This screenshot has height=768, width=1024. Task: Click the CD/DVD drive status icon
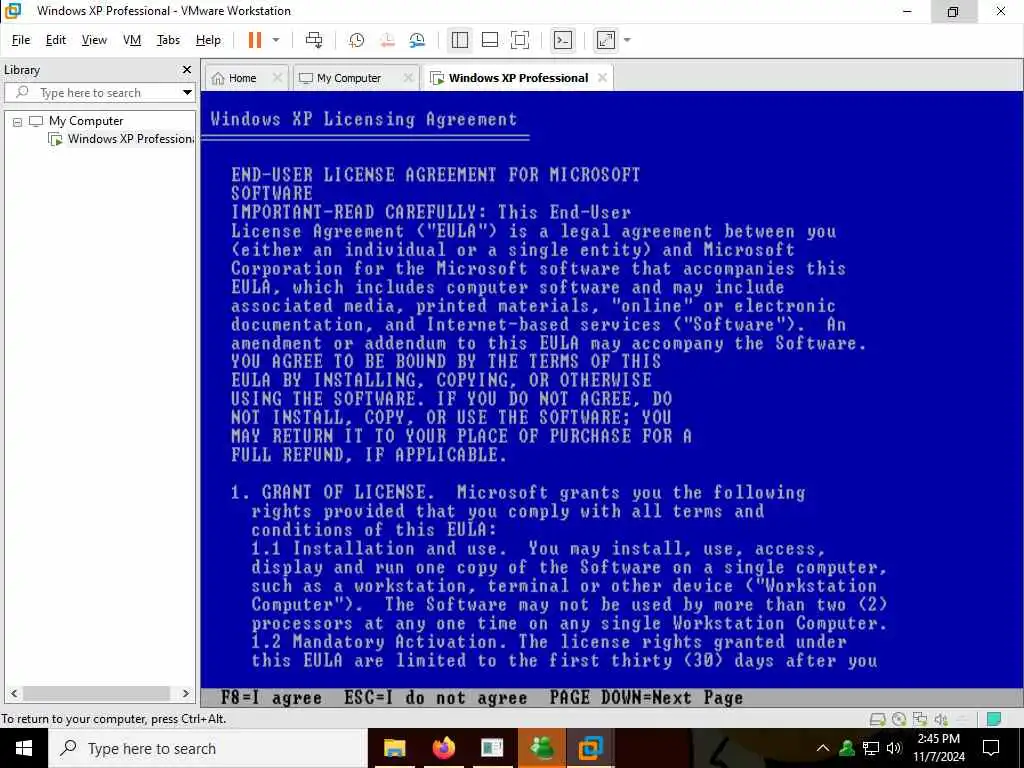pyautogui.click(x=899, y=719)
